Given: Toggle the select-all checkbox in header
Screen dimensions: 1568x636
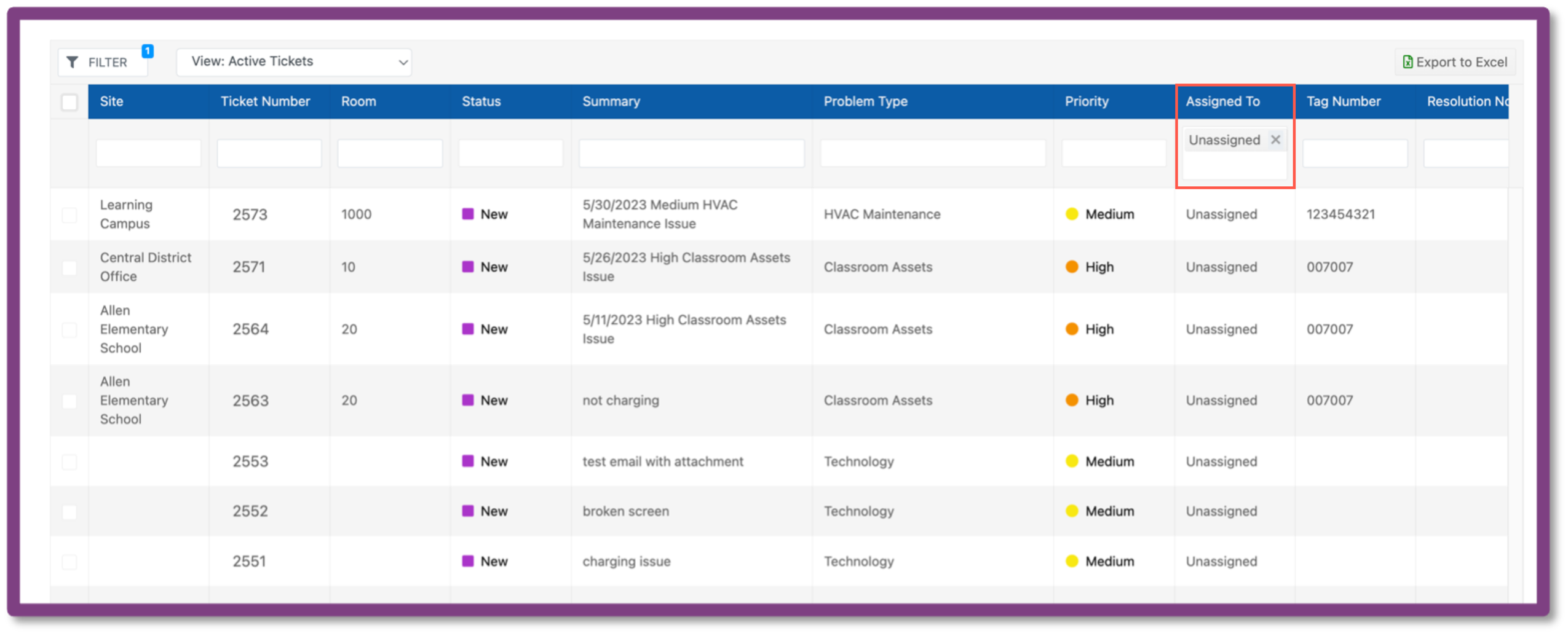Looking at the screenshot, I should click(x=69, y=102).
